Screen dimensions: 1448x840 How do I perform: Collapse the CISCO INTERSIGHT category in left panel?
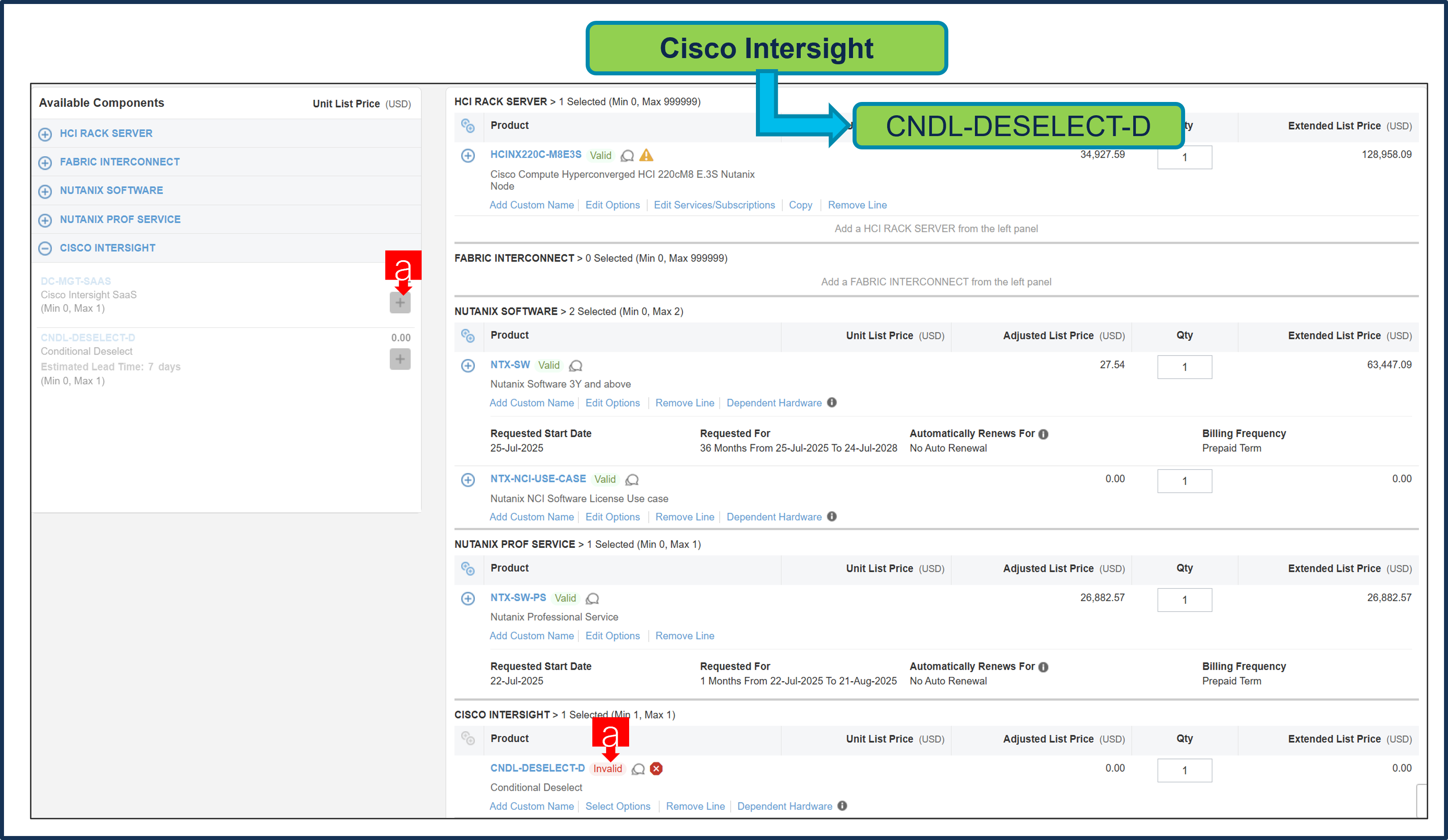click(x=45, y=248)
